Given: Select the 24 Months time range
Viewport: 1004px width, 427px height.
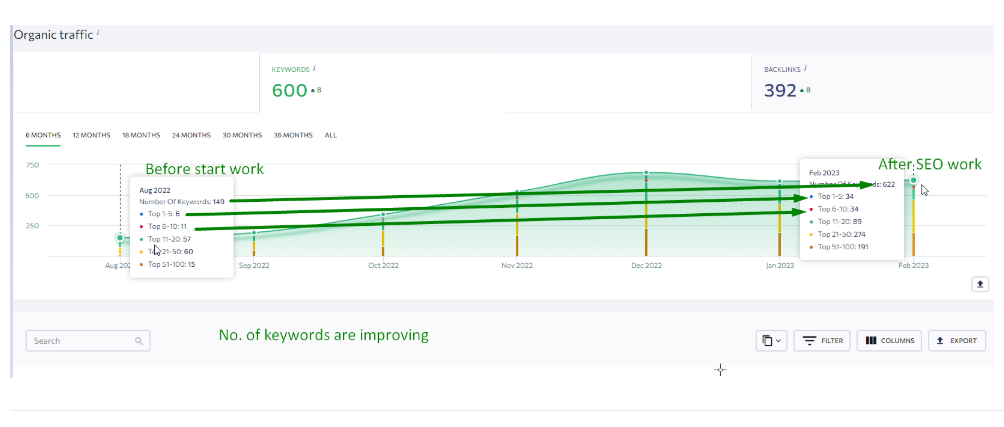Looking at the screenshot, I should (191, 135).
